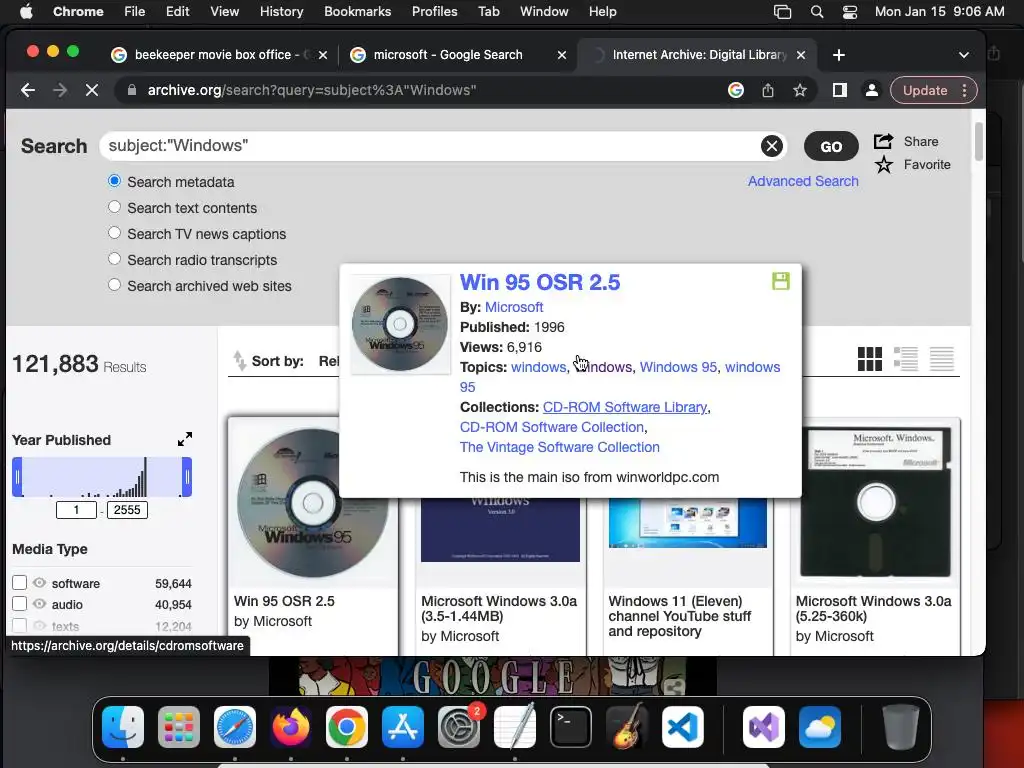The height and width of the screenshot is (768, 1024).
Task: Click the Update Chrome button
Action: pos(925,91)
